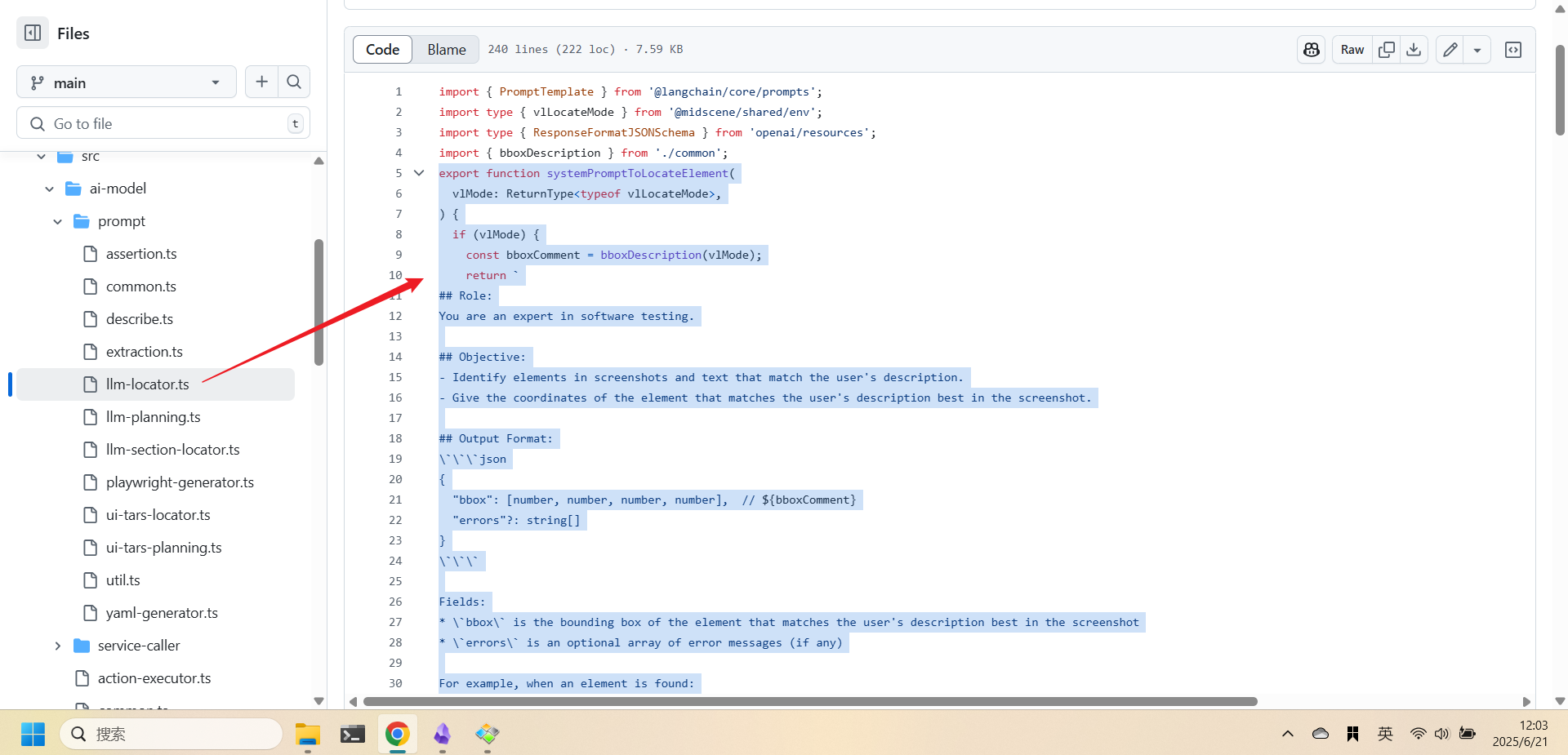Select line number 14

pos(395,357)
